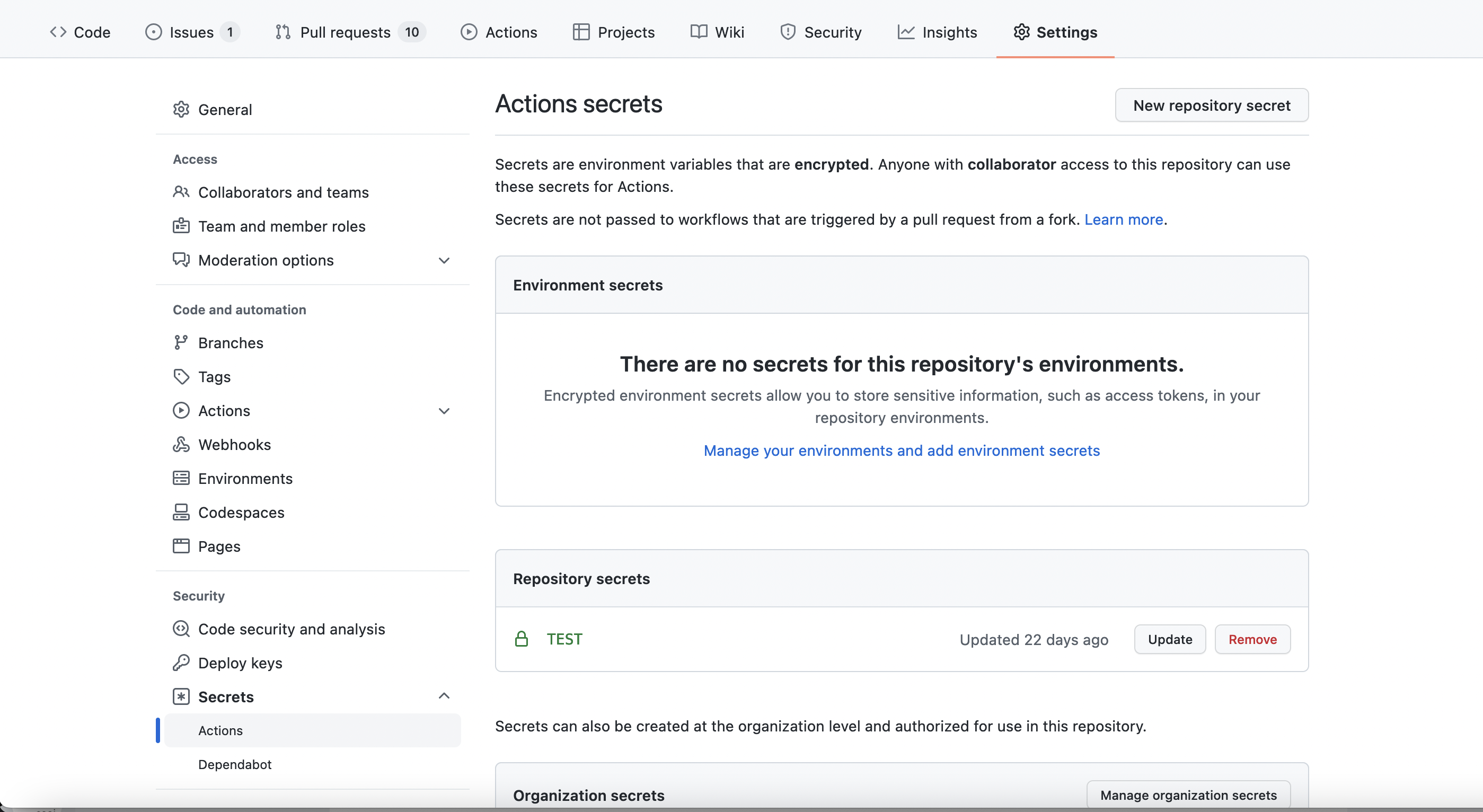Select the Branches icon in the sidebar
This screenshot has height=812, width=1483.
(181, 342)
